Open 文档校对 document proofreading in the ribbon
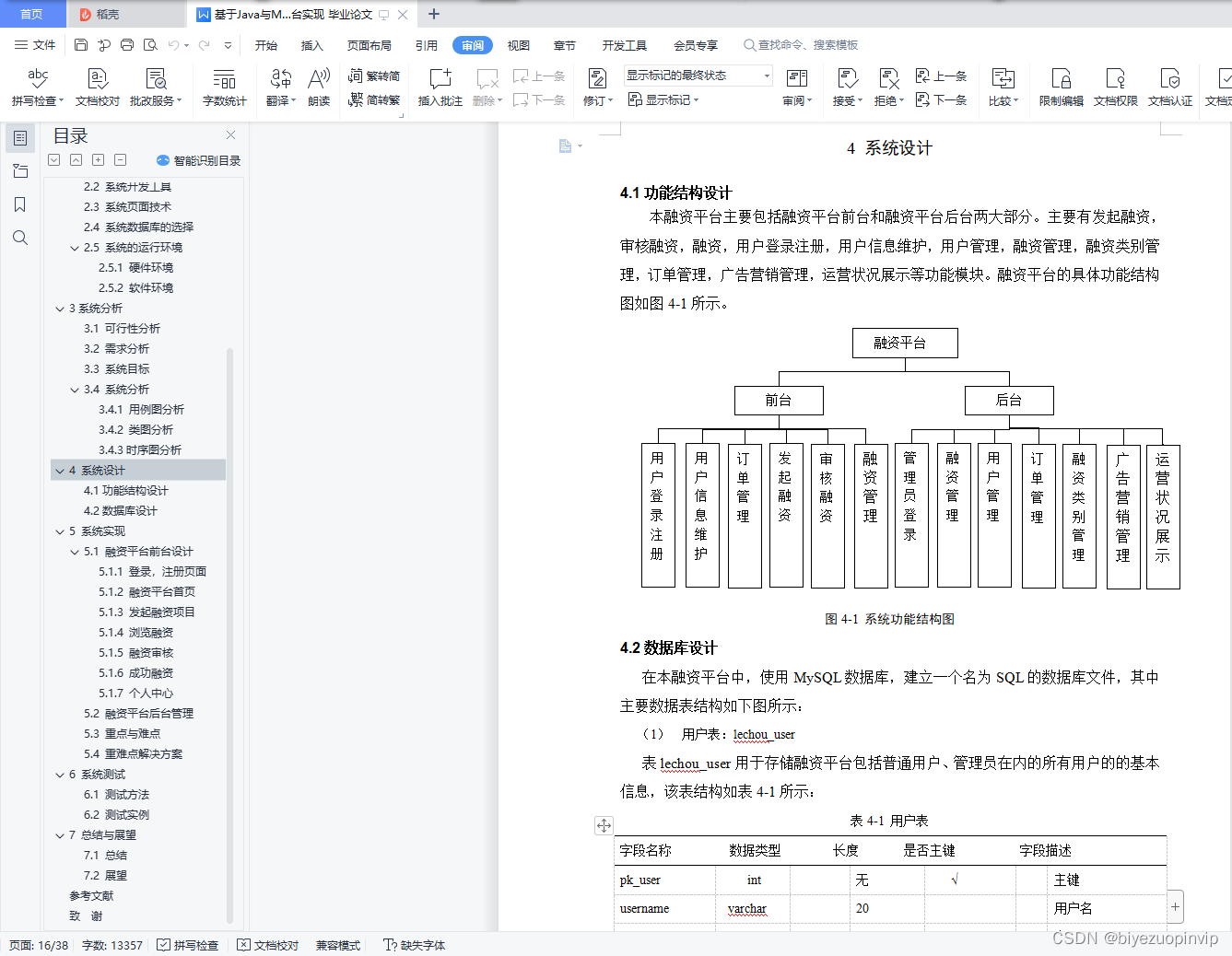This screenshot has height=956, width=1232. click(98, 87)
